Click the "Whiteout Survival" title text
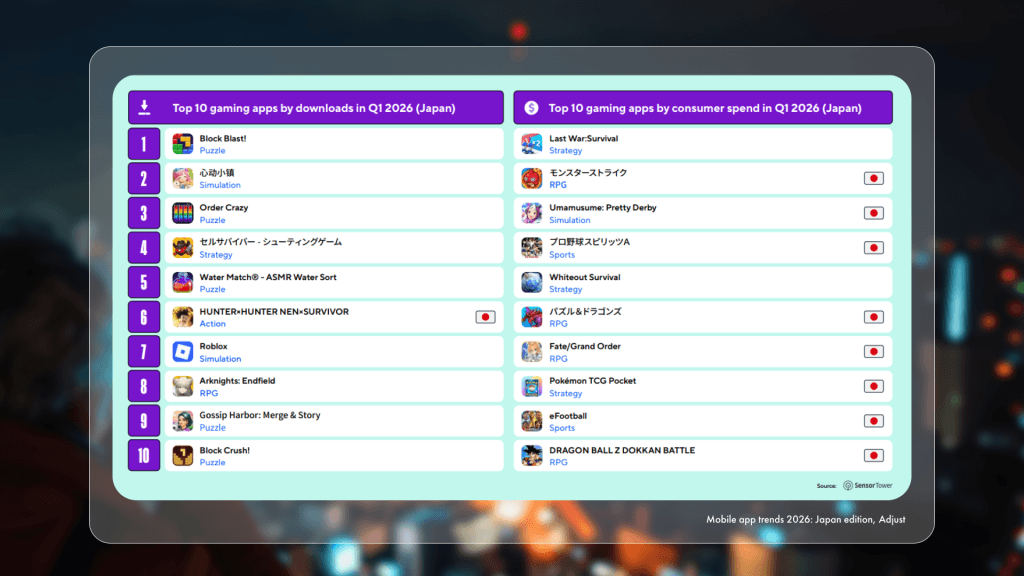 [584, 277]
